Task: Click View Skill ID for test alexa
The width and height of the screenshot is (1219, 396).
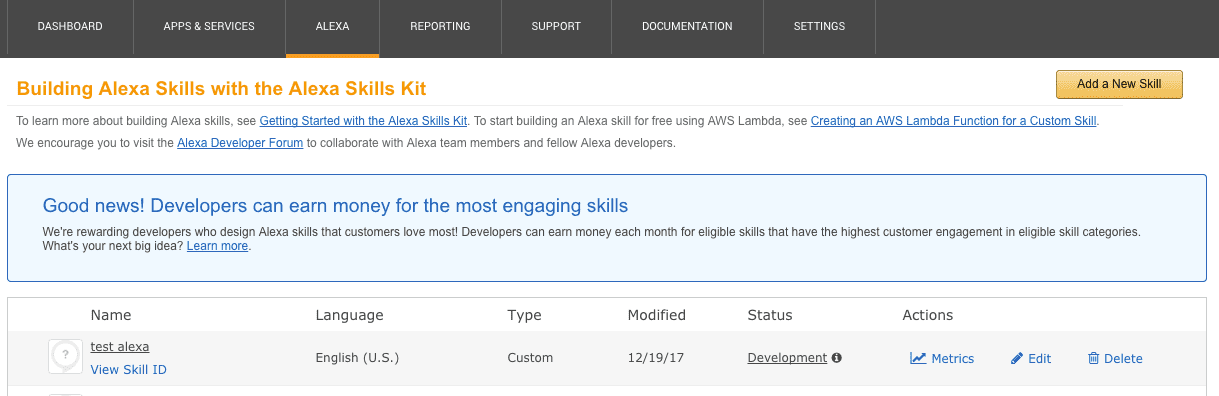Action: tap(129, 369)
